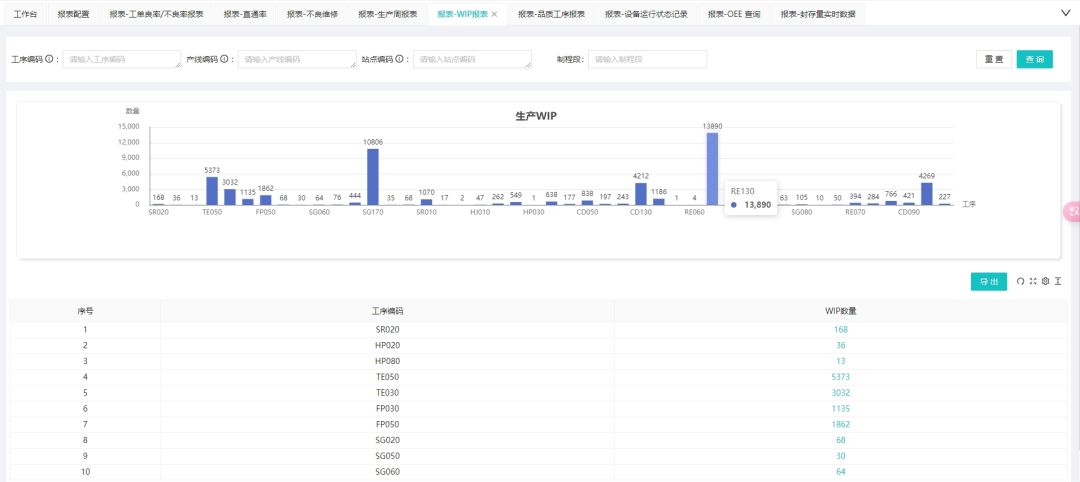Viewport: 1080px width, 482px height.
Task: Select the SR020 table cell
Action: (x=387, y=330)
